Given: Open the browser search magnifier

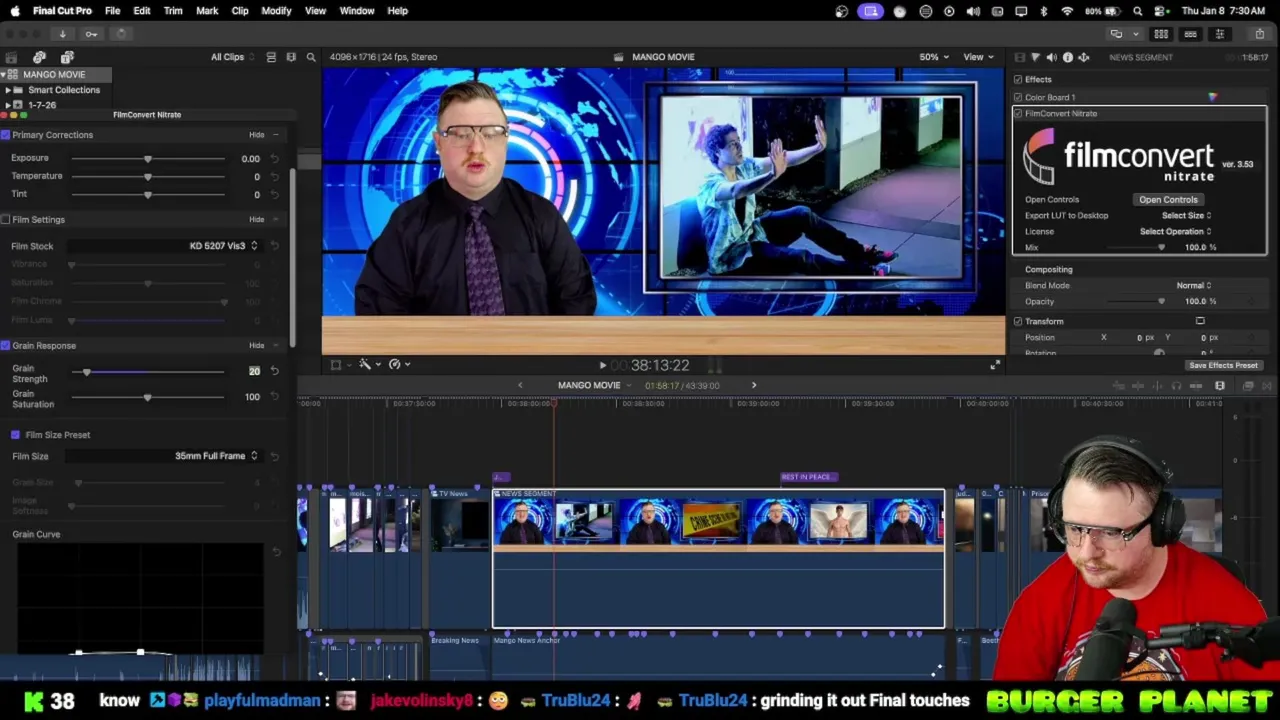Looking at the screenshot, I should point(311,57).
